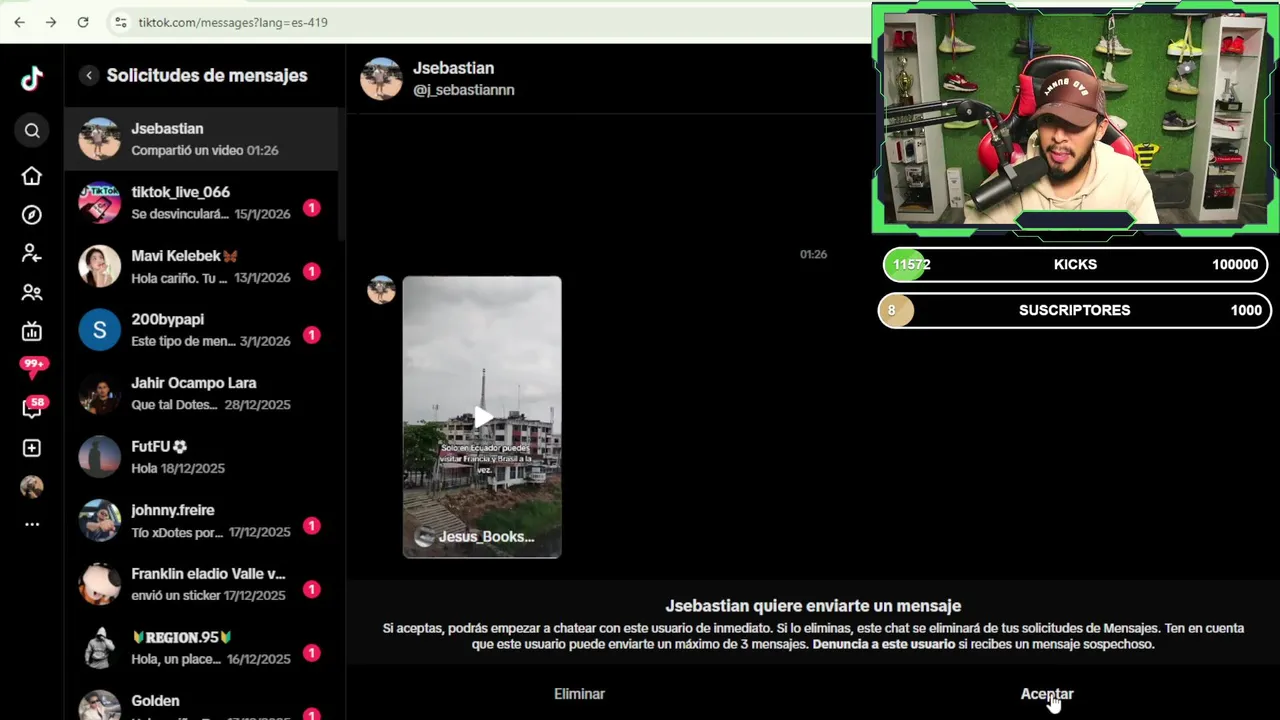
Task: Click the 01:26 timestamp in chat
Action: click(813, 255)
